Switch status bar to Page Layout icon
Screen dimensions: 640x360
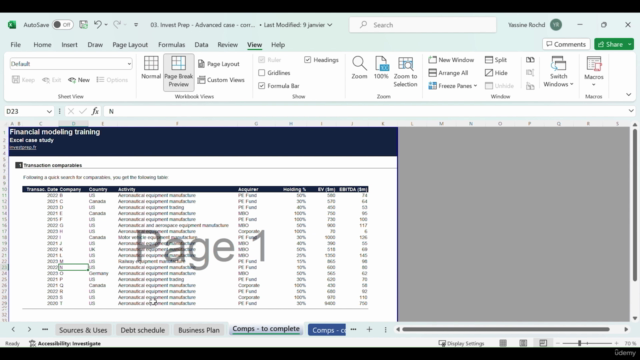pyautogui.click(x=523, y=343)
